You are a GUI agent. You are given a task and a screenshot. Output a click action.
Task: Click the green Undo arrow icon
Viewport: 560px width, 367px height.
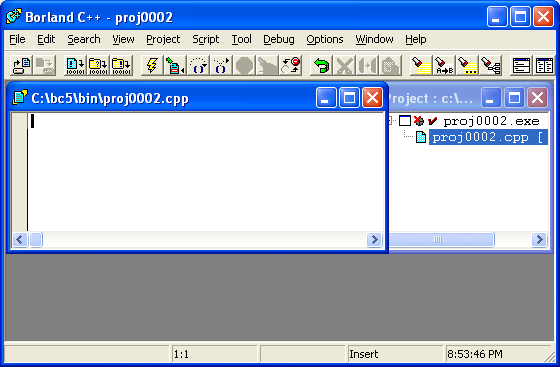pyautogui.click(x=321, y=65)
